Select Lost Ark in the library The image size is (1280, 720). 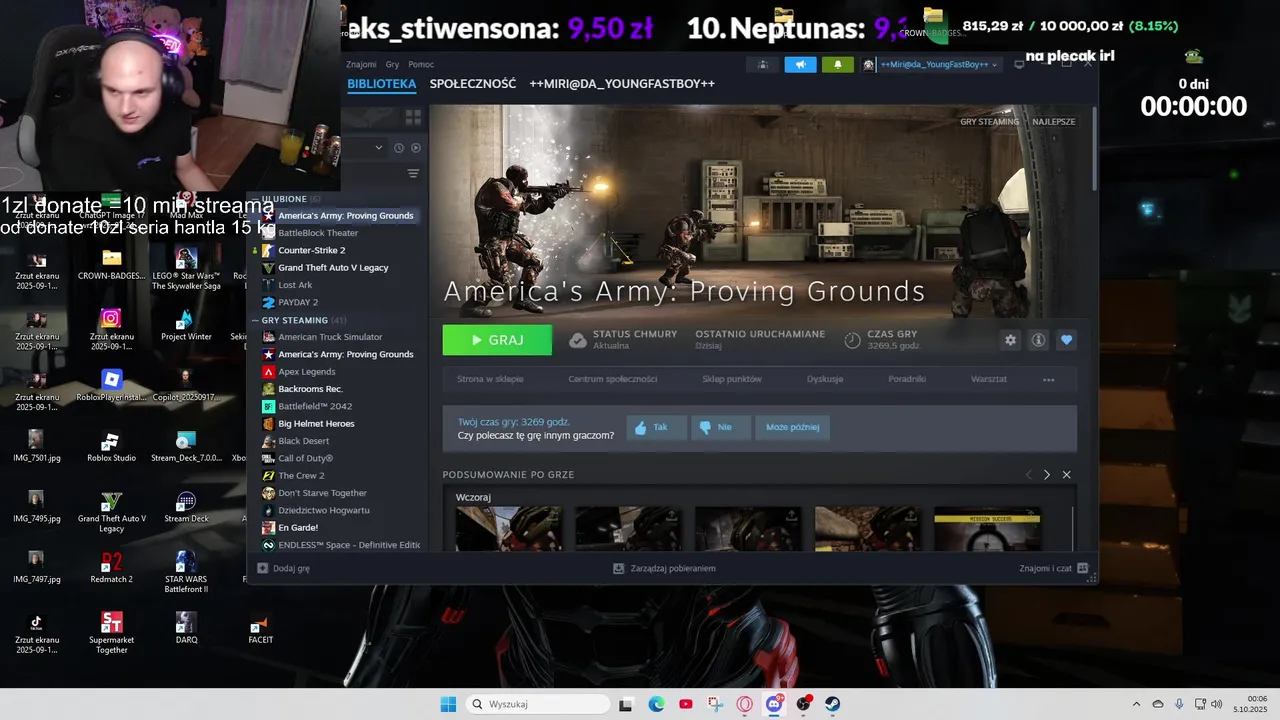coord(295,285)
